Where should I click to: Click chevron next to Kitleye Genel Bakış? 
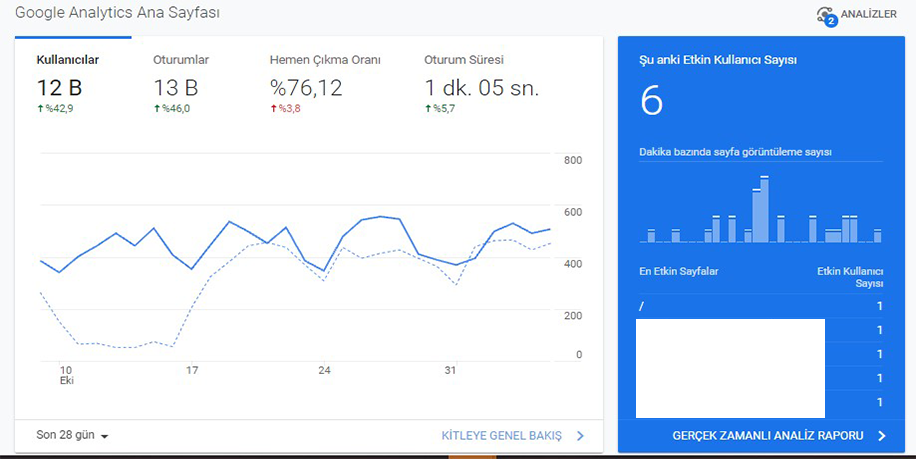click(x=580, y=436)
